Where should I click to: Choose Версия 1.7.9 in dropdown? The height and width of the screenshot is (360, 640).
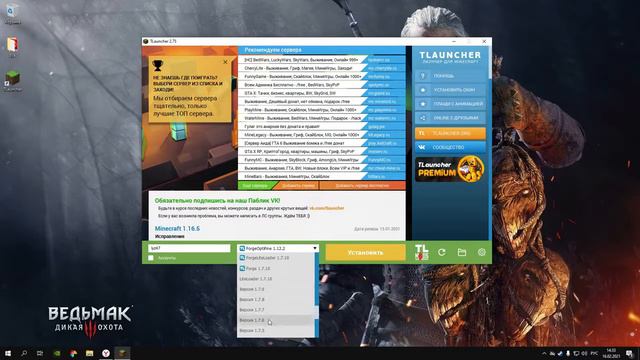pos(276,289)
